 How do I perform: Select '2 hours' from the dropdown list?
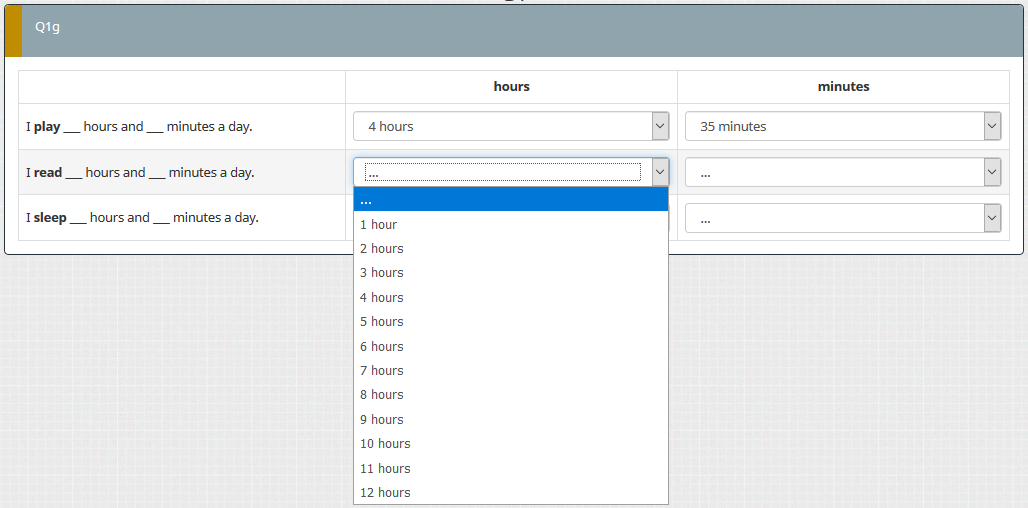point(510,249)
